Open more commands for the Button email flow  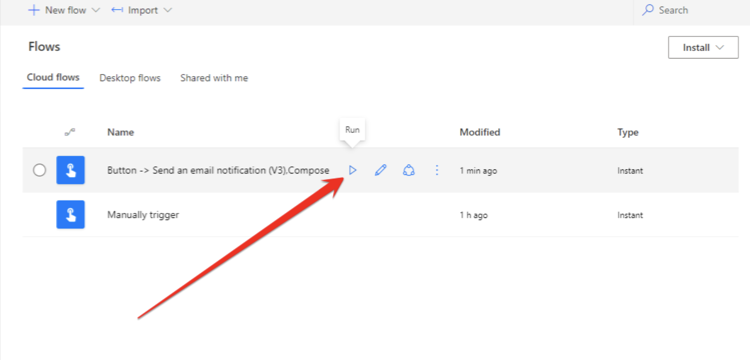point(436,170)
